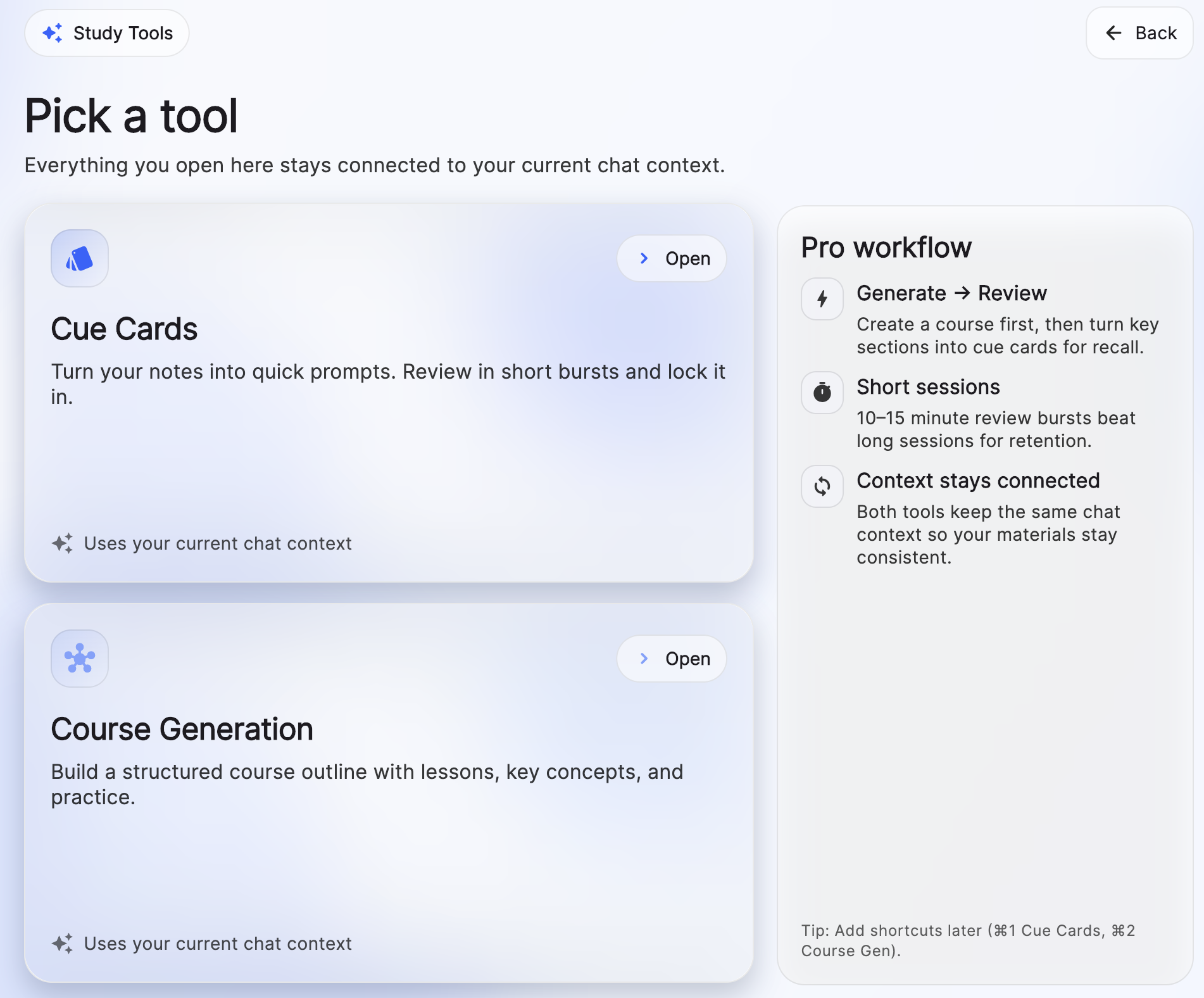Open the Cue Cards tool
This screenshot has width=1204, height=998.
tap(672, 258)
